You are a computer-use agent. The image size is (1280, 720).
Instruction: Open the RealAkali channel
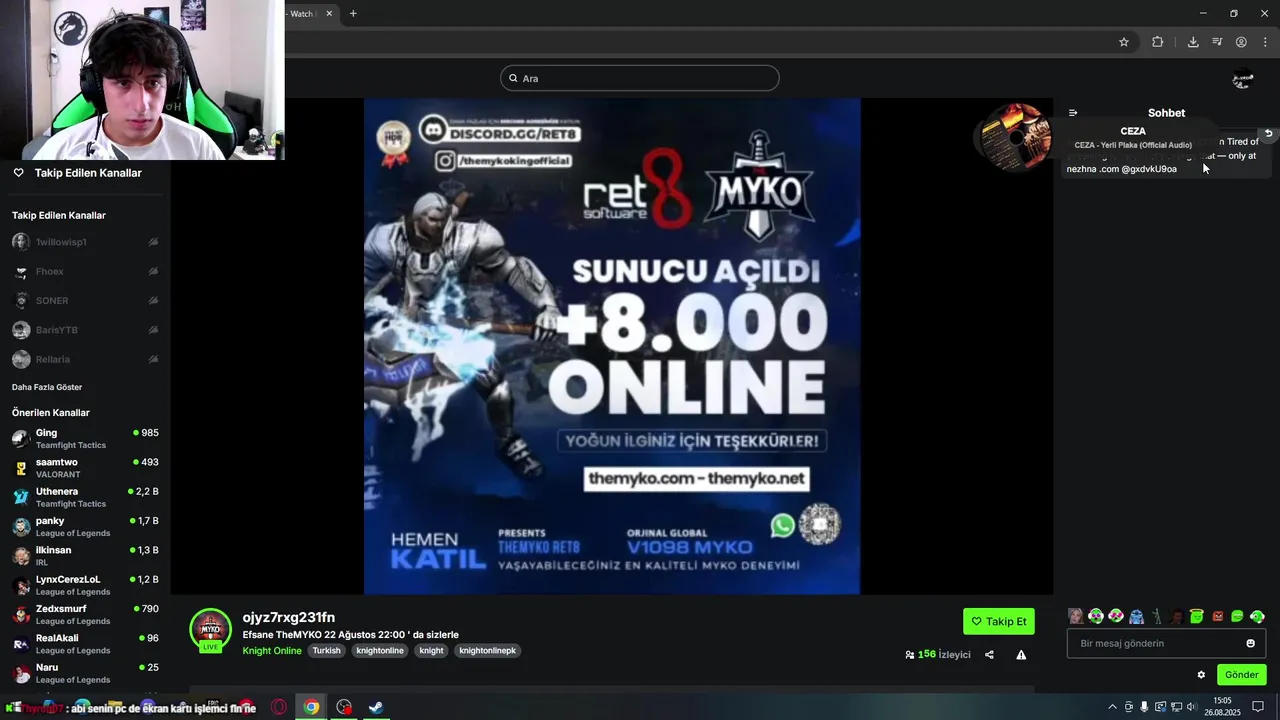click(85, 644)
